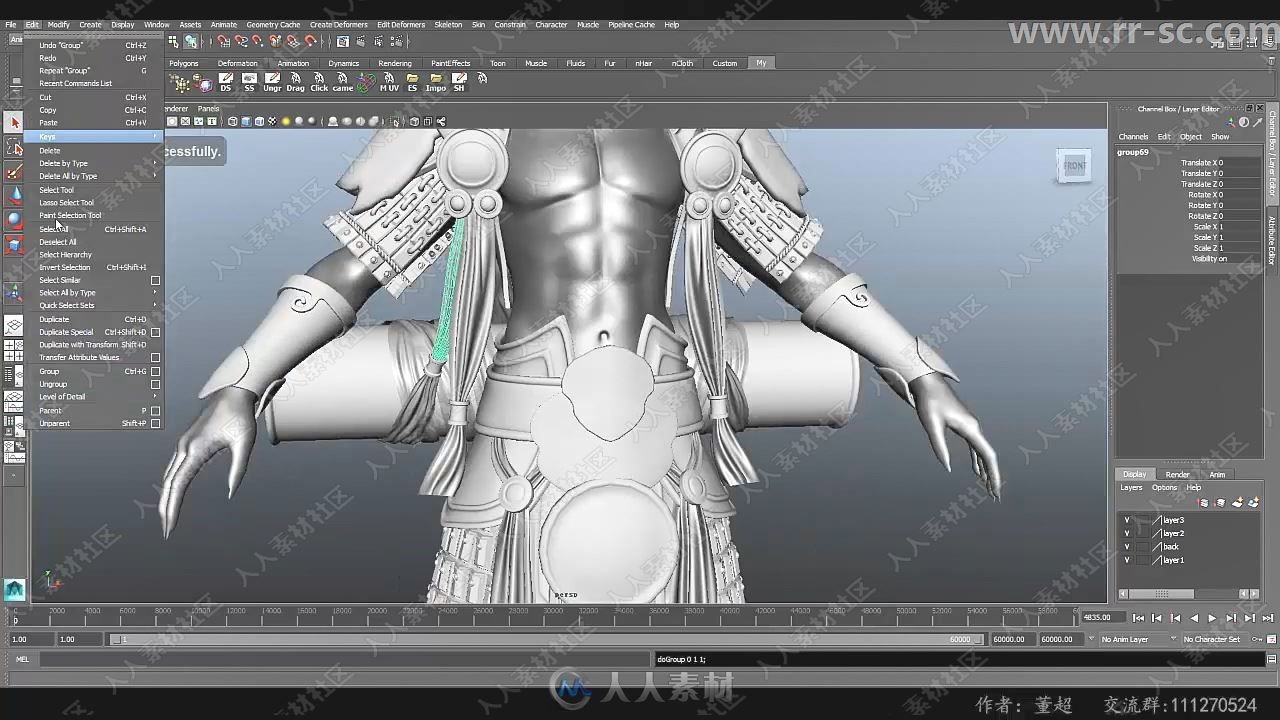Open Group option box
The image size is (1280, 720).
click(x=155, y=371)
